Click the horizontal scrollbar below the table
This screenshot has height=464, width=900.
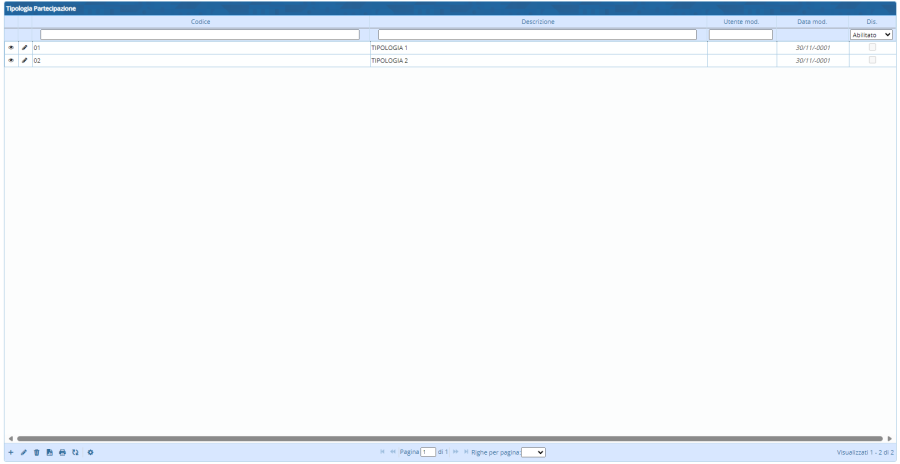450,438
